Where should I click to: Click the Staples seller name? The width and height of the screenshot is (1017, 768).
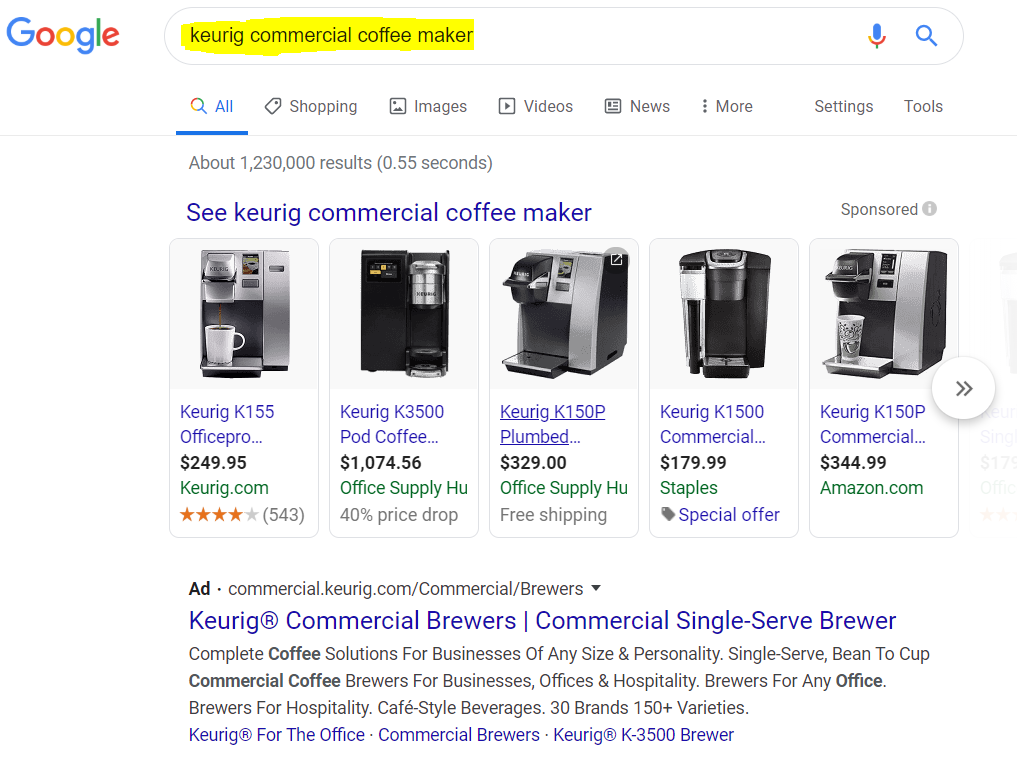tap(689, 488)
